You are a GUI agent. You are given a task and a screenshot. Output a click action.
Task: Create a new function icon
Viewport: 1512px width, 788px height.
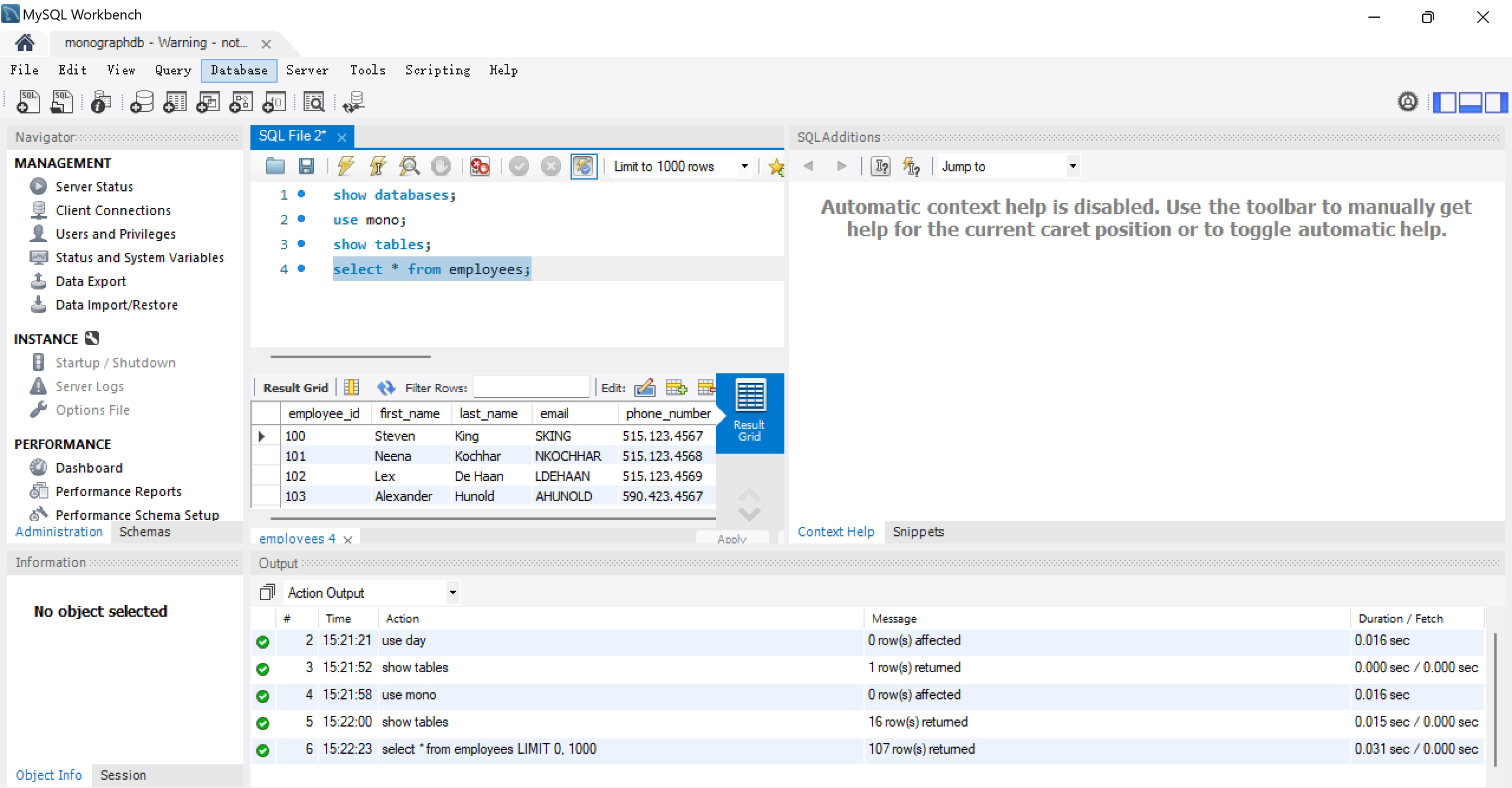click(274, 102)
